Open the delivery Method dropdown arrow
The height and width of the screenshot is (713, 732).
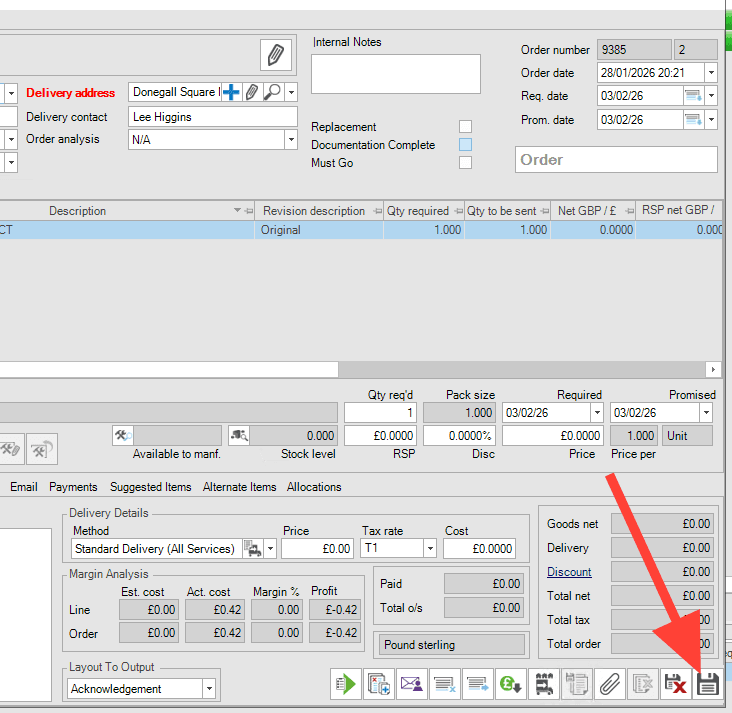coord(270,548)
